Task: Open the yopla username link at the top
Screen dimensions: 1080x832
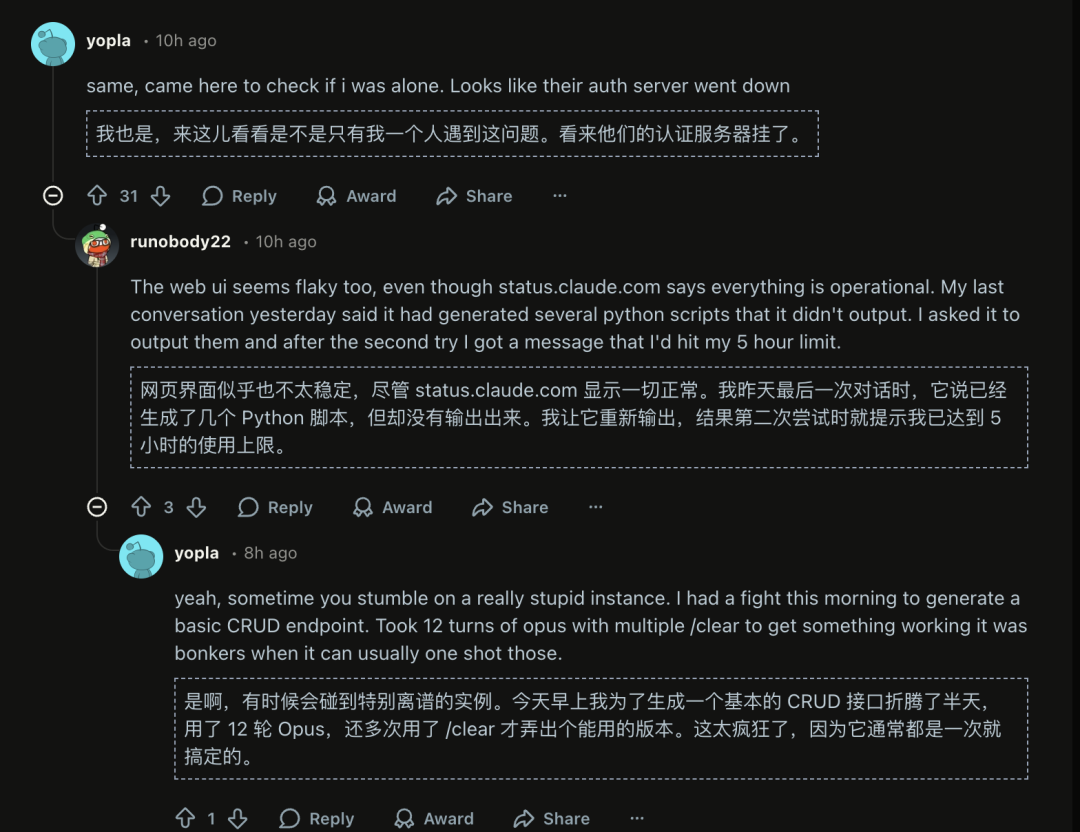Action: (109, 41)
